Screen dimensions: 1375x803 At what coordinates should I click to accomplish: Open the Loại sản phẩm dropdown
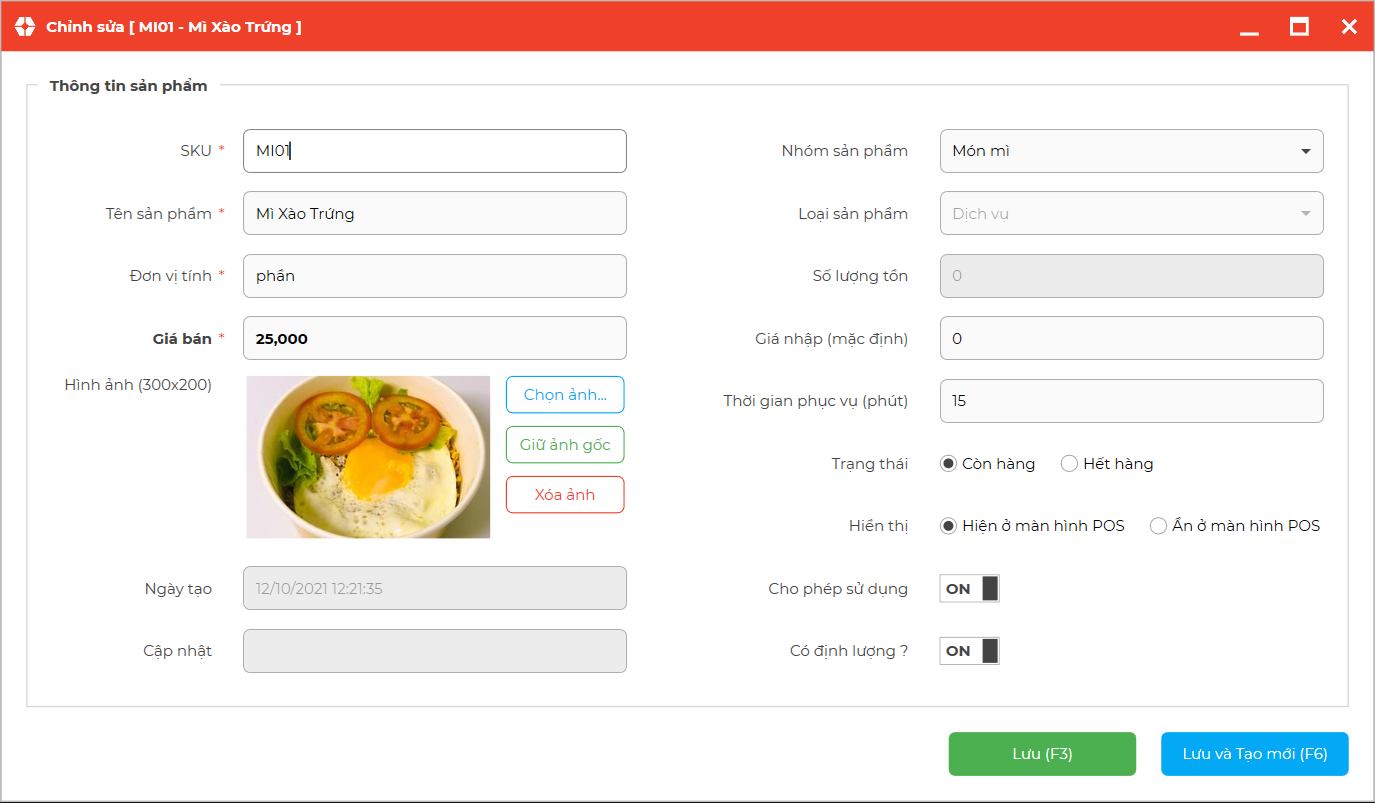click(x=1131, y=213)
